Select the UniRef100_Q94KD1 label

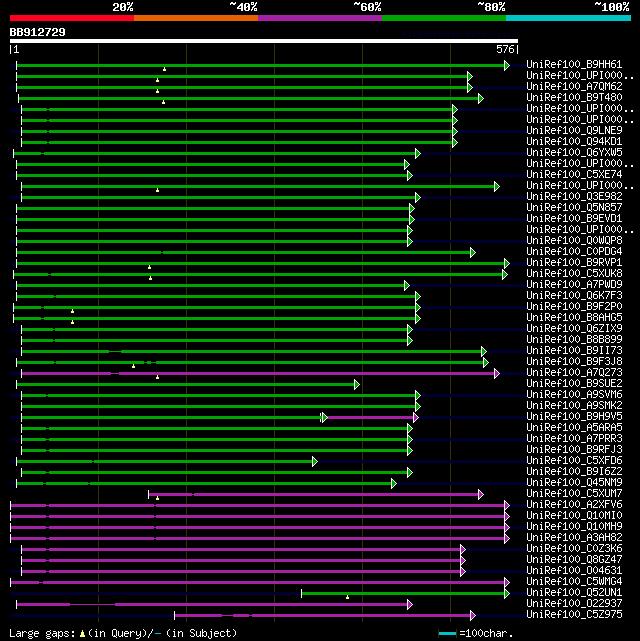coord(574,141)
